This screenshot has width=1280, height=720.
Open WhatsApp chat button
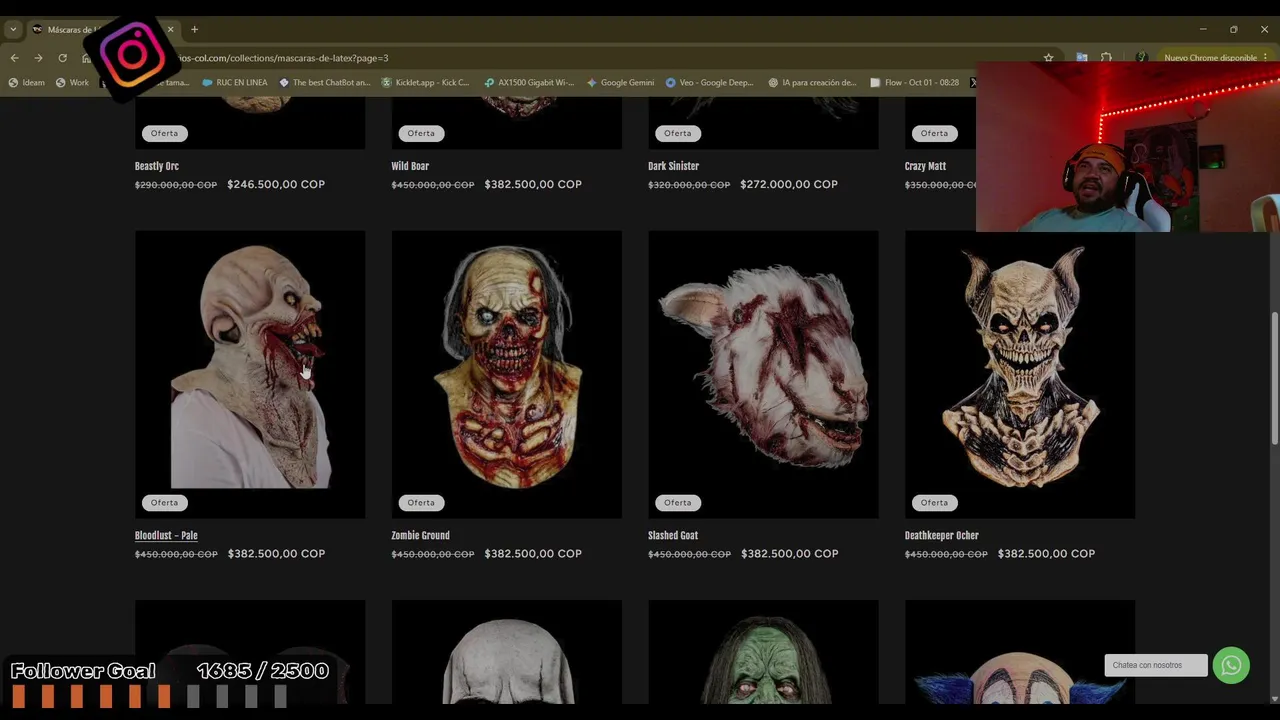pyautogui.click(x=1231, y=665)
